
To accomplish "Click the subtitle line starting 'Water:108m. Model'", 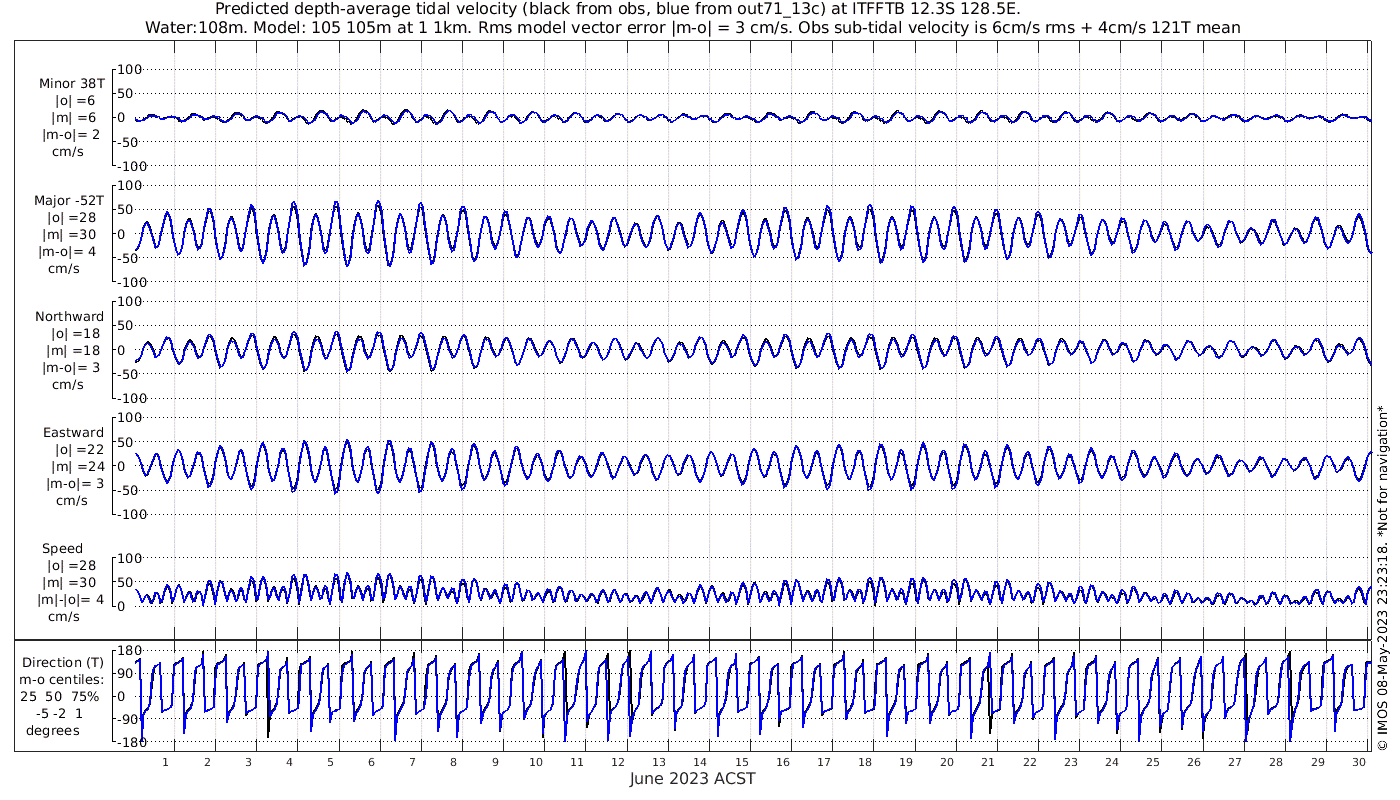I will (x=693, y=27).
